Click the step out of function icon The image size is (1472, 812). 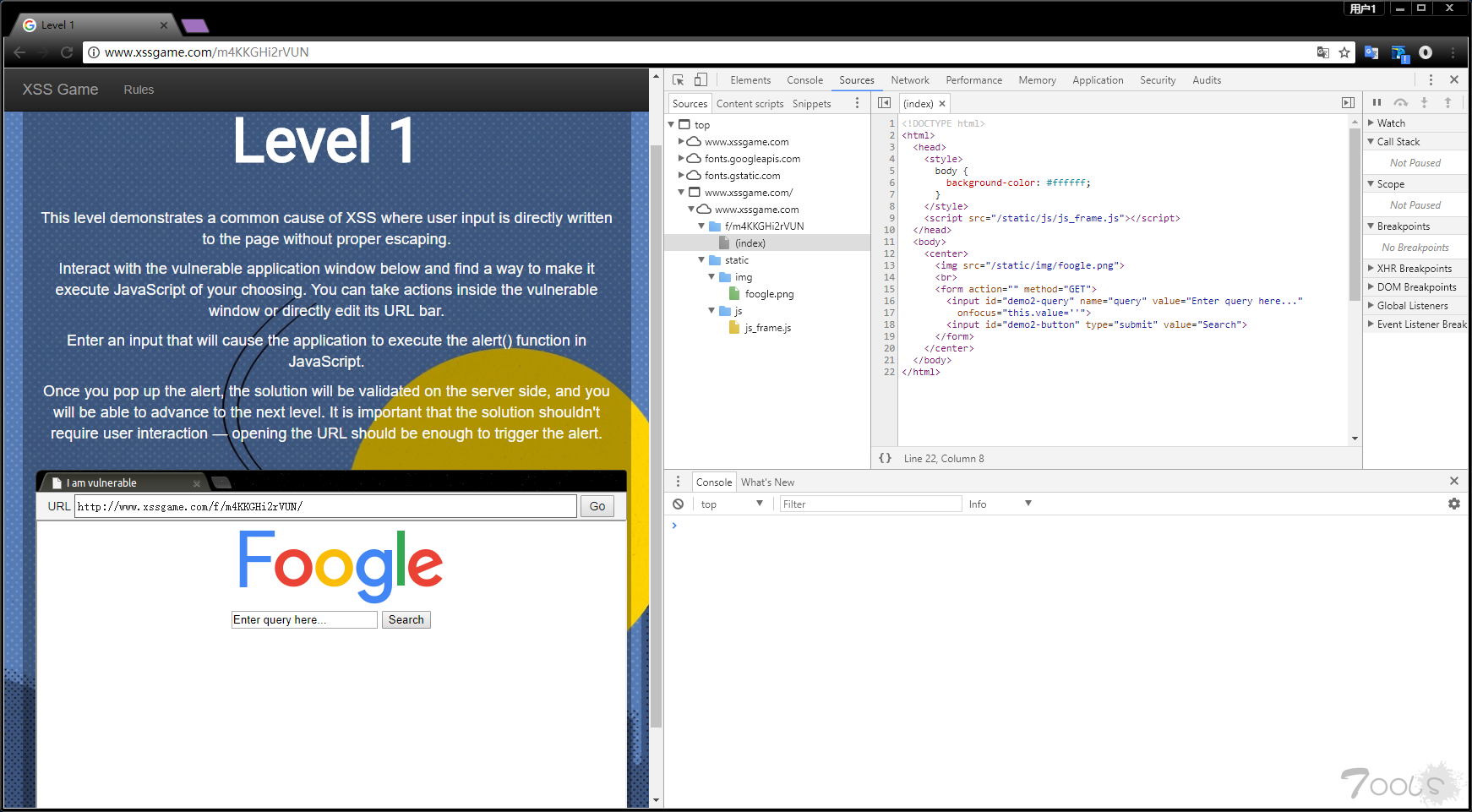(x=1447, y=102)
